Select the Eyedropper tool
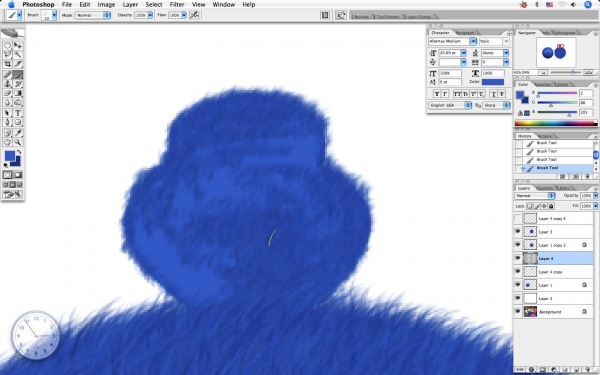 (x=18, y=133)
